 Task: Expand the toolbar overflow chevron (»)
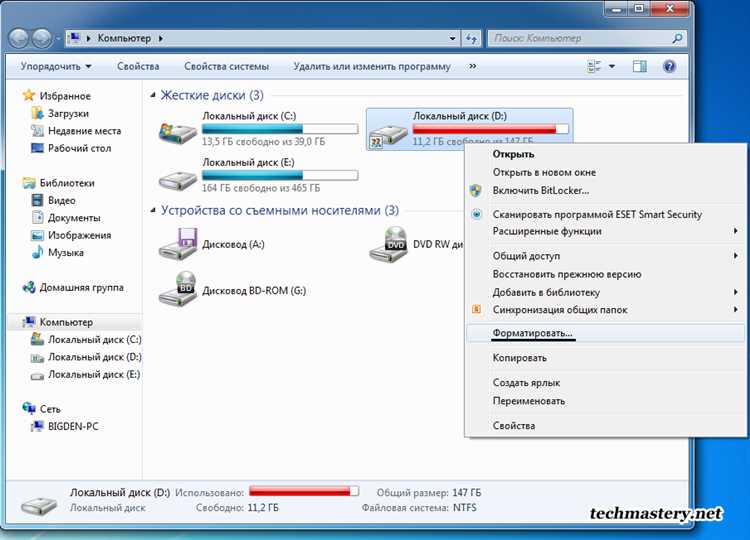click(472, 67)
